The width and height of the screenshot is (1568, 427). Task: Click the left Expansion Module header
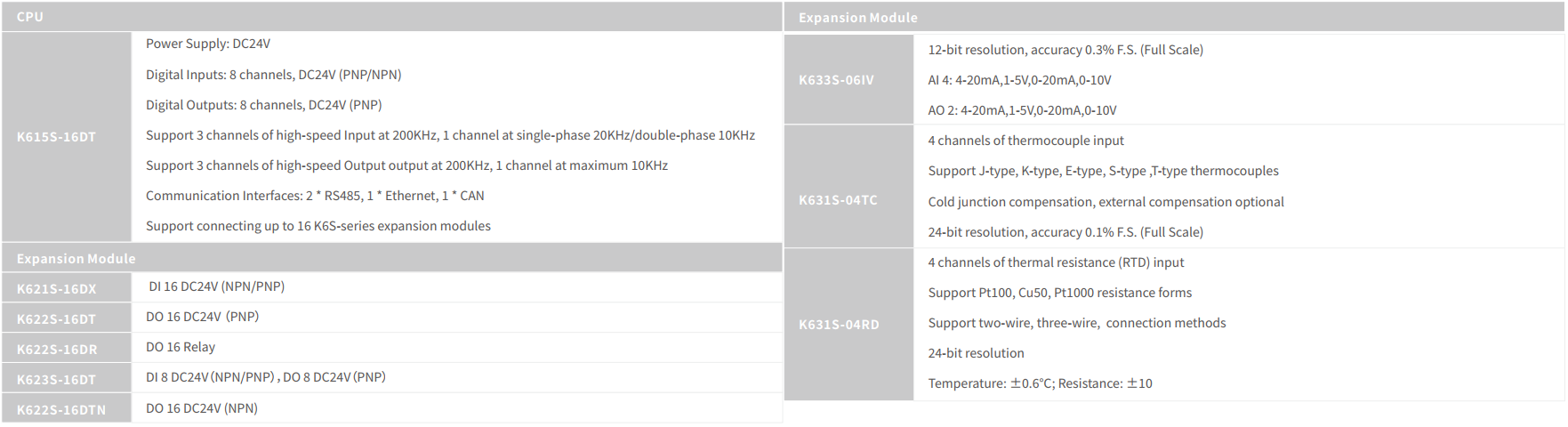click(x=76, y=259)
